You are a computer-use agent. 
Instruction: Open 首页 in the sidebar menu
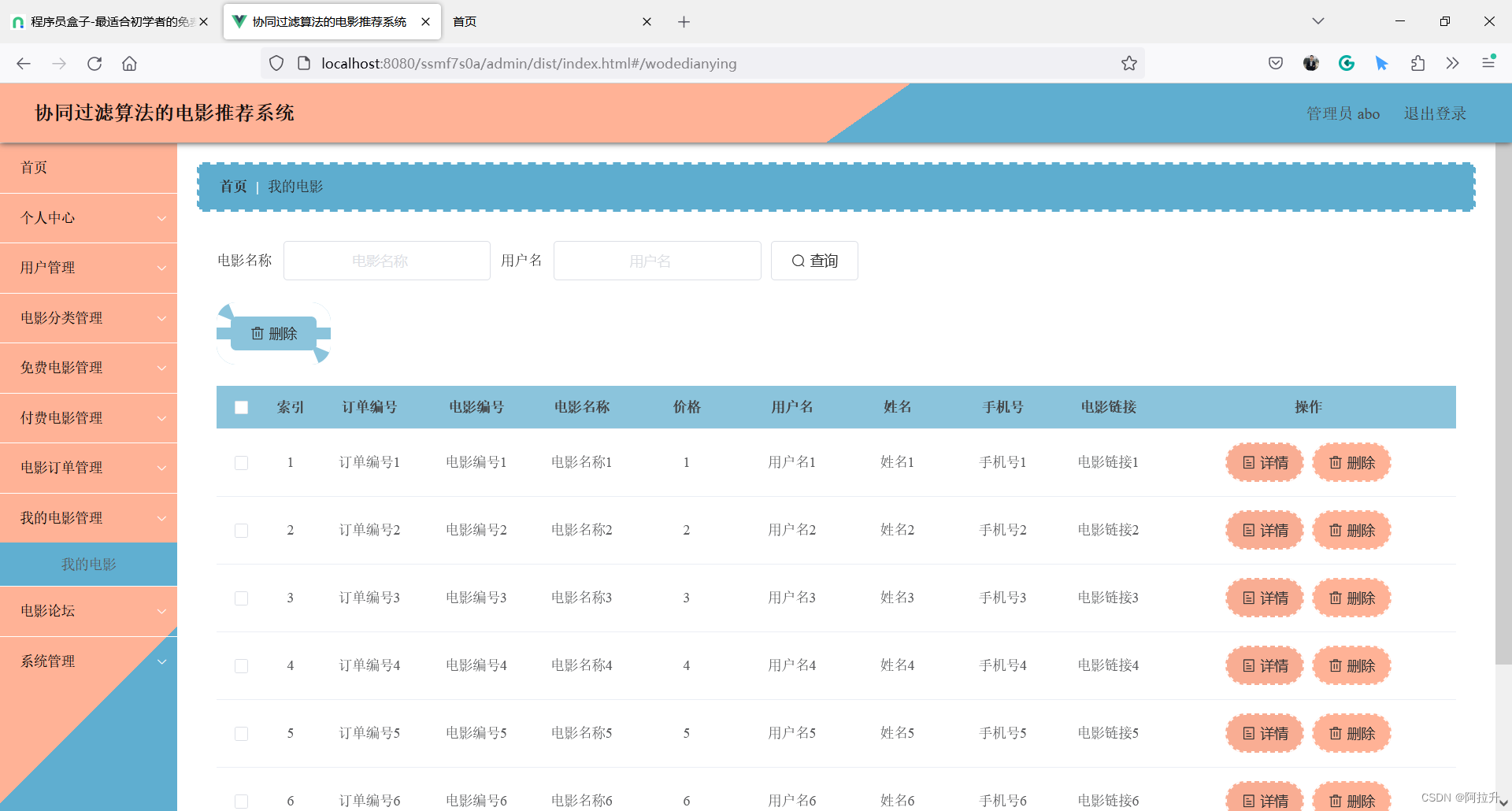[88, 168]
